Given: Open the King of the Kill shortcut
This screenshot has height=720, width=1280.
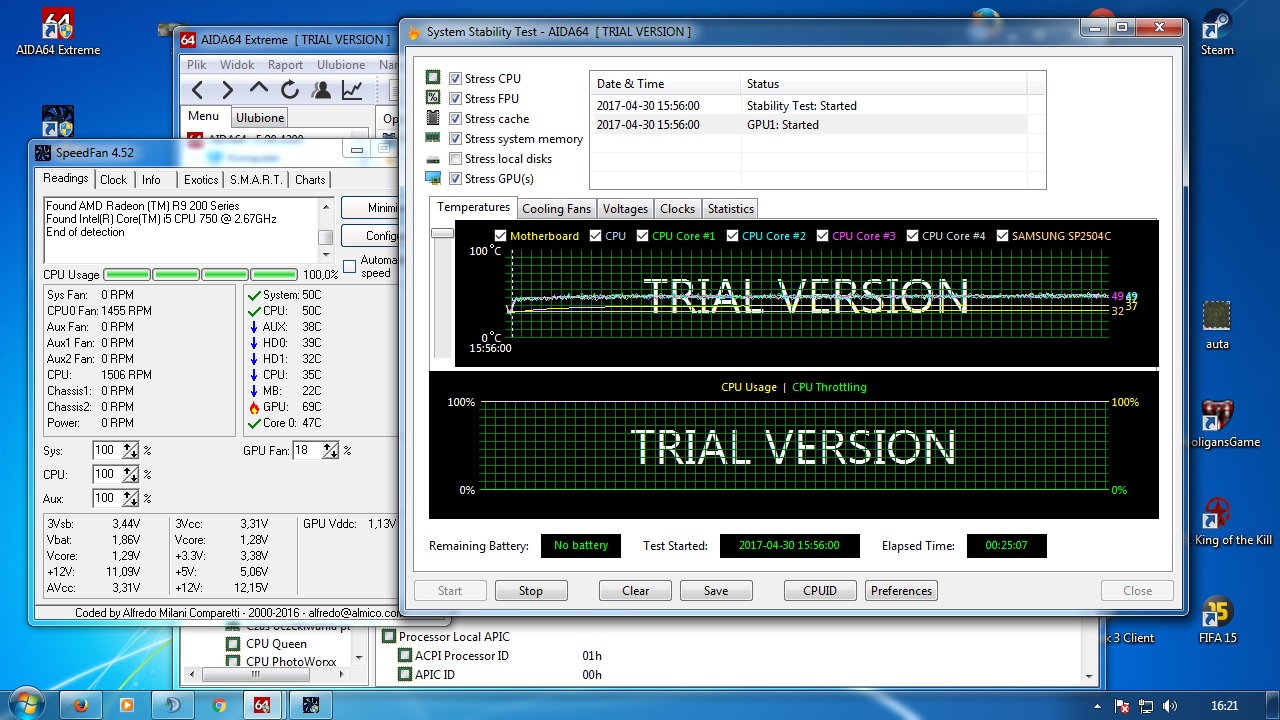Looking at the screenshot, I should (1233, 522).
